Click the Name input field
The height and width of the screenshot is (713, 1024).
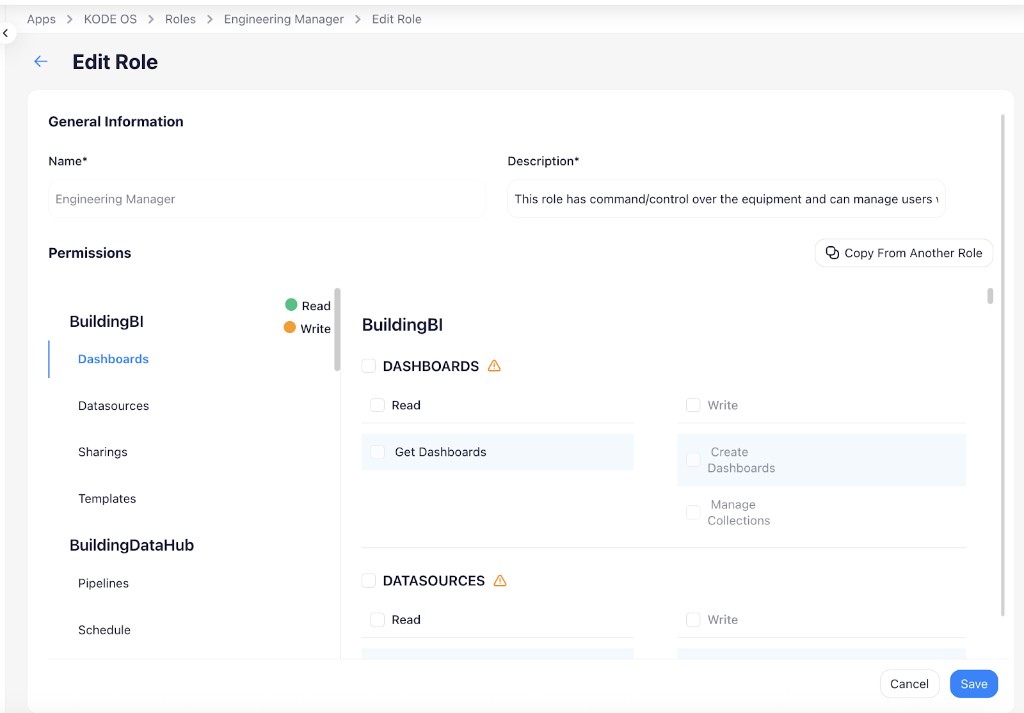[266, 198]
